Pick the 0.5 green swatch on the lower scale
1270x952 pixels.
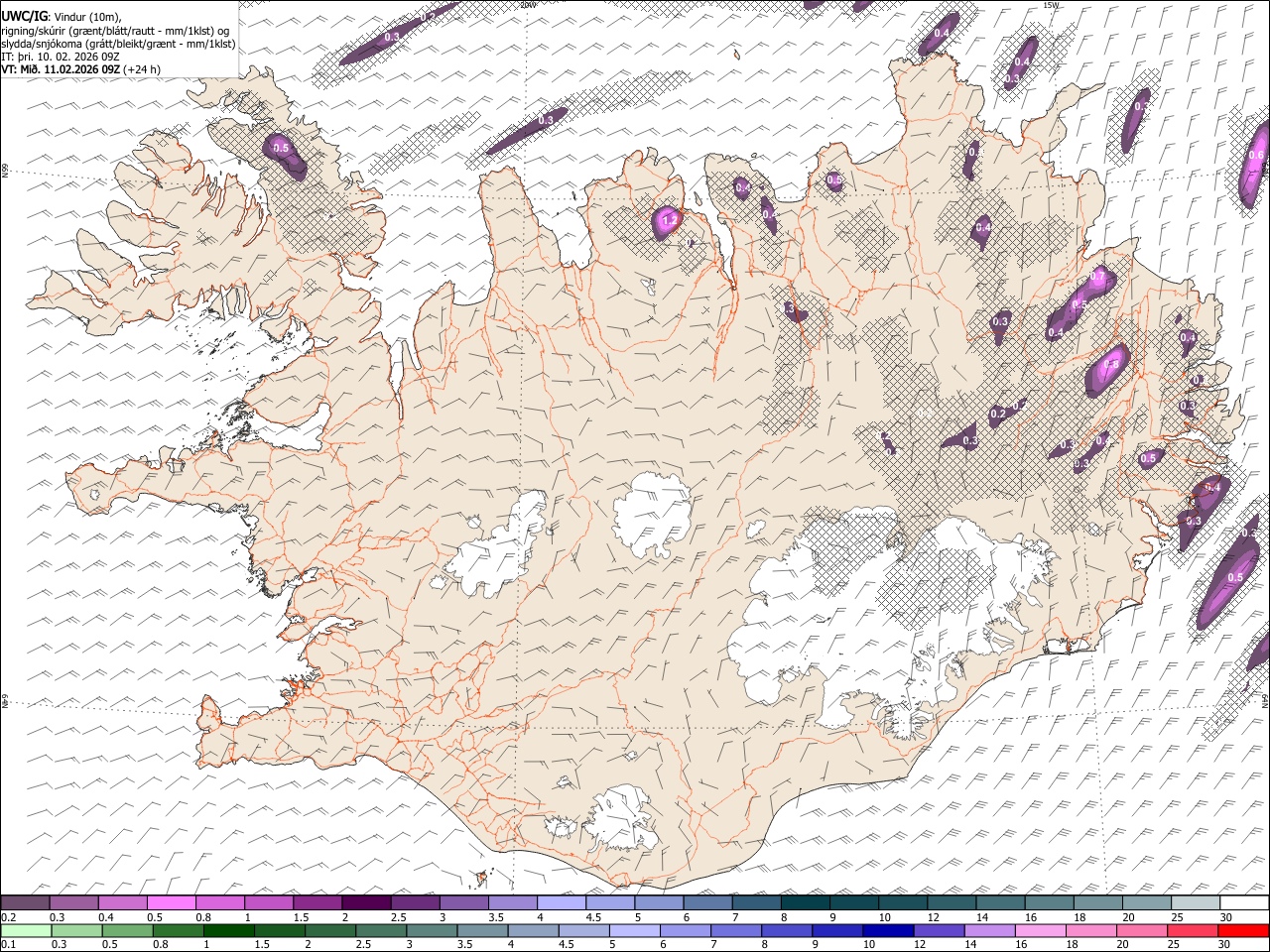click(x=127, y=930)
